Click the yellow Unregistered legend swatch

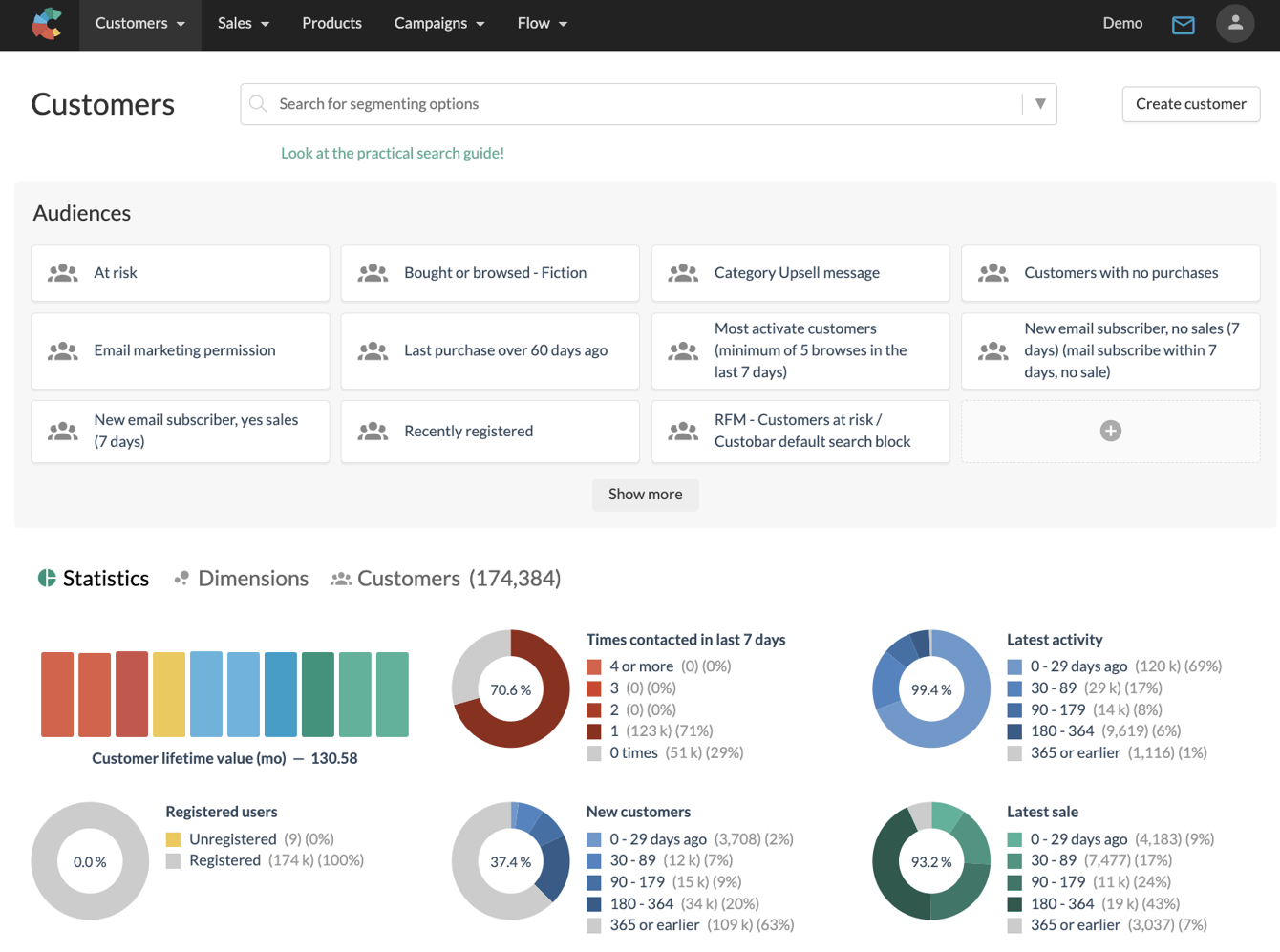(173, 839)
